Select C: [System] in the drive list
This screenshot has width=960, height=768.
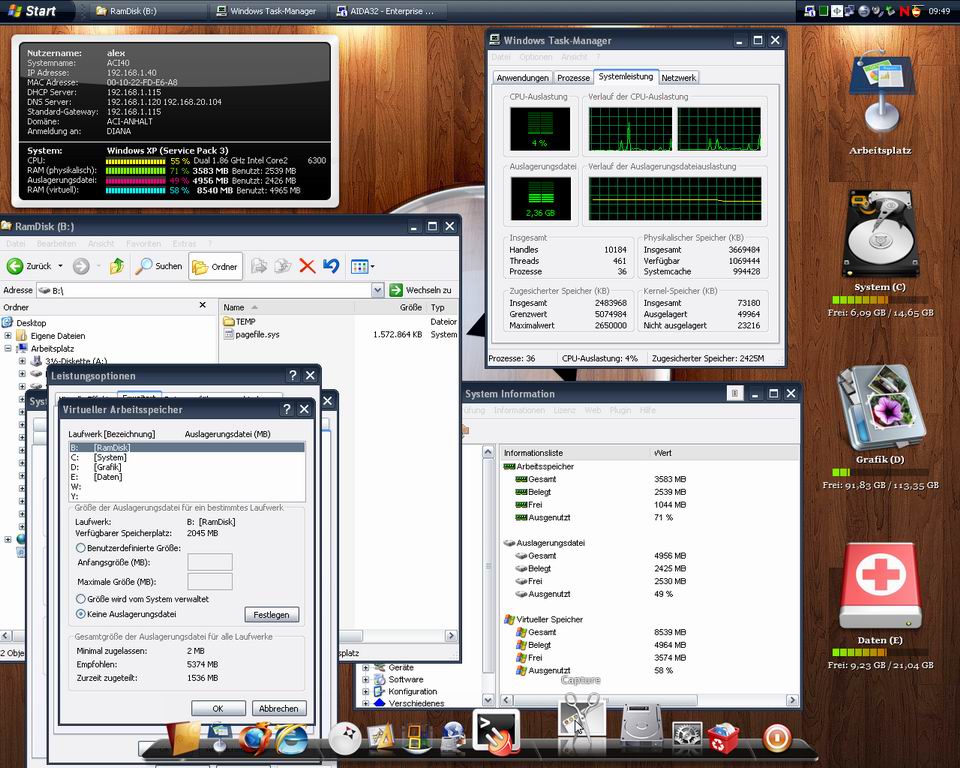pos(187,457)
